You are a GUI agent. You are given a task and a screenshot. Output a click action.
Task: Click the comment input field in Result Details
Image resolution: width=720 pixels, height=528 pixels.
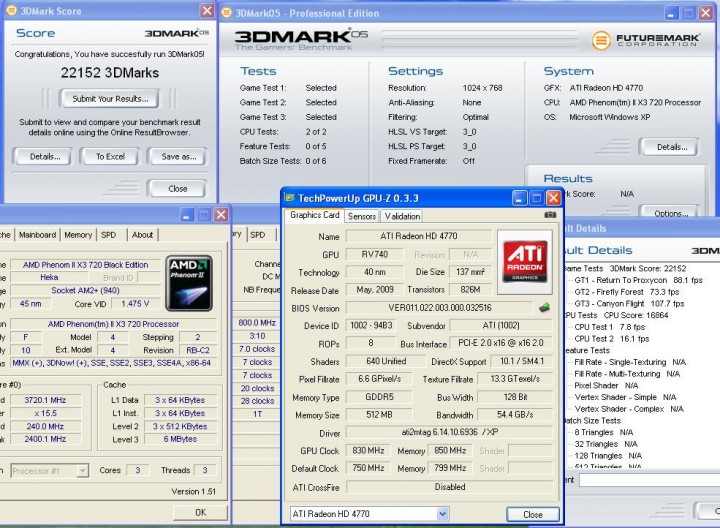[650, 480]
